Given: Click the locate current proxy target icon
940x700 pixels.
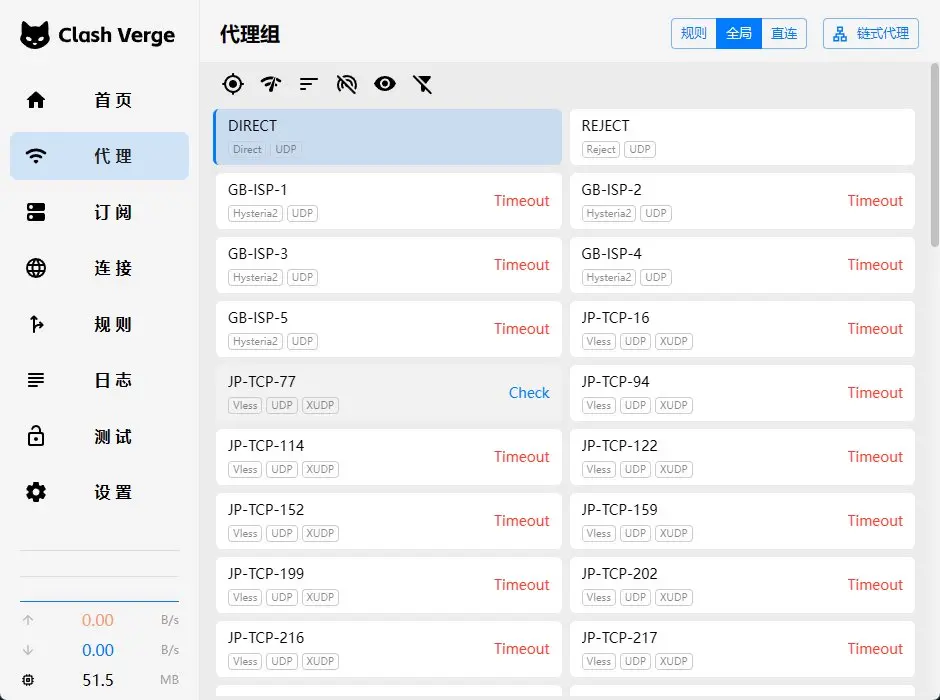Looking at the screenshot, I should 233,84.
